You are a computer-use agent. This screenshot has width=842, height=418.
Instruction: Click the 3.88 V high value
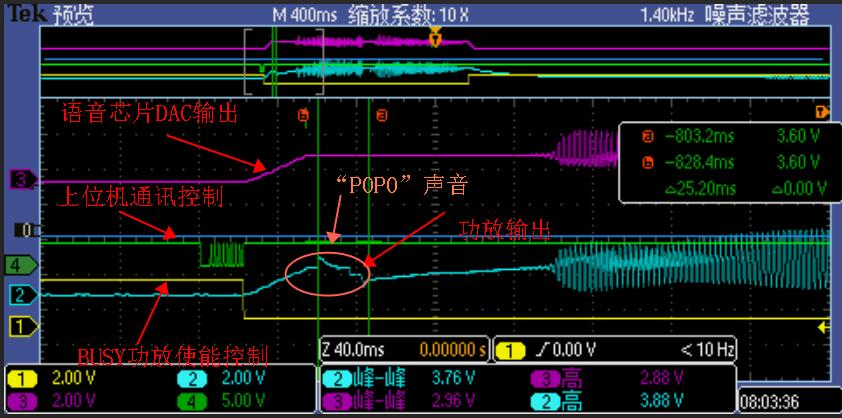662,400
